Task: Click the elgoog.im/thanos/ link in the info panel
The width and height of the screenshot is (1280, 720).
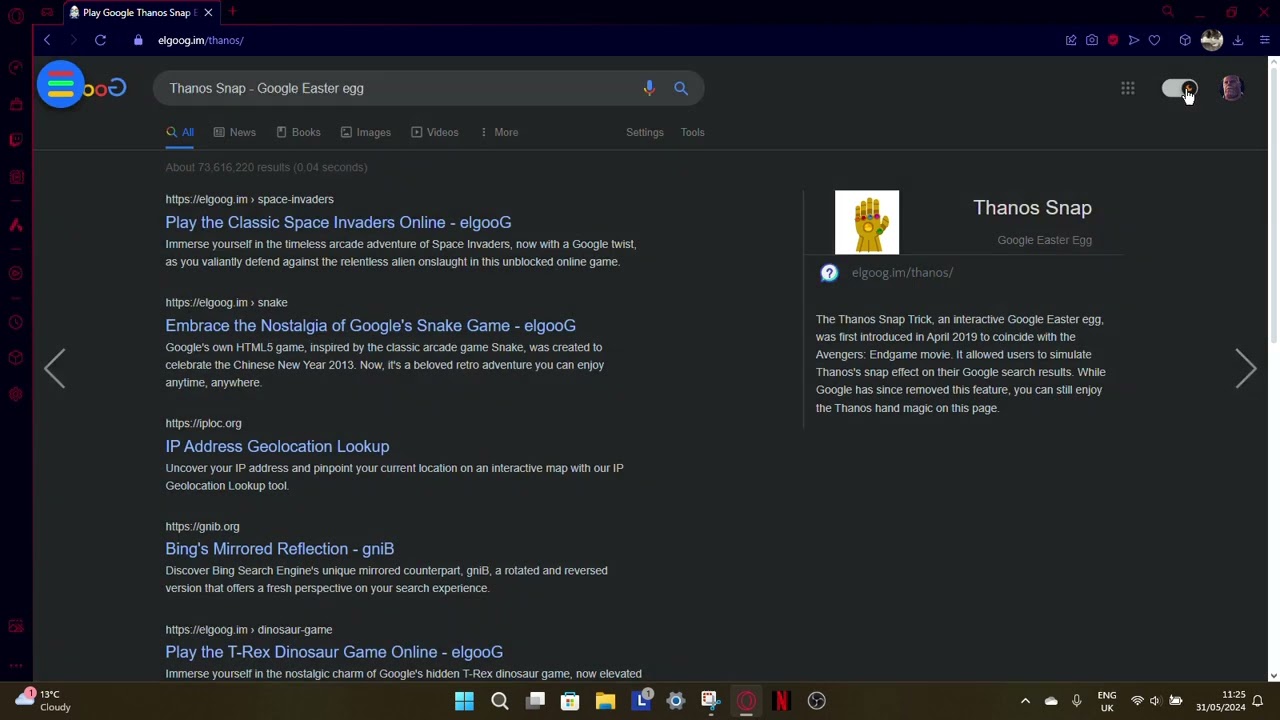Action: (x=902, y=272)
